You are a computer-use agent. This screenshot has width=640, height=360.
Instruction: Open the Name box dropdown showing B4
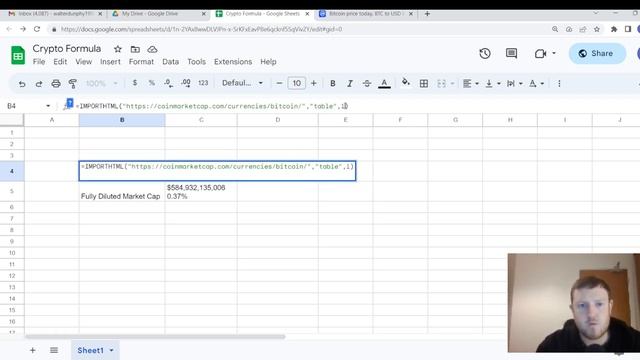pos(48,106)
